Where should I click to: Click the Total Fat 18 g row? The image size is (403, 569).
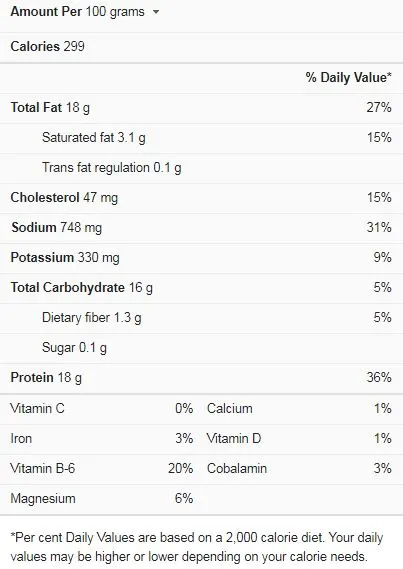coord(201,108)
